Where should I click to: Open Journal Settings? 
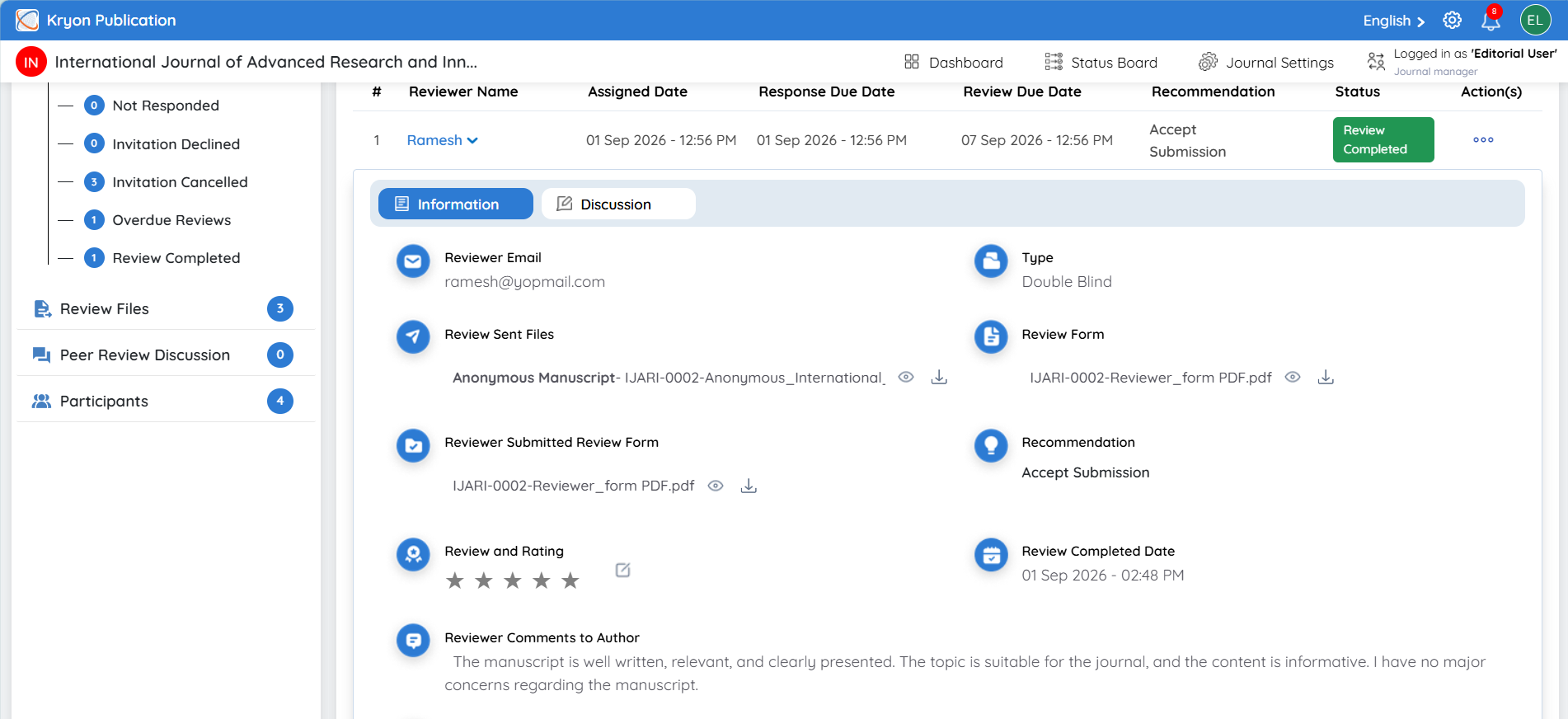click(x=1266, y=62)
